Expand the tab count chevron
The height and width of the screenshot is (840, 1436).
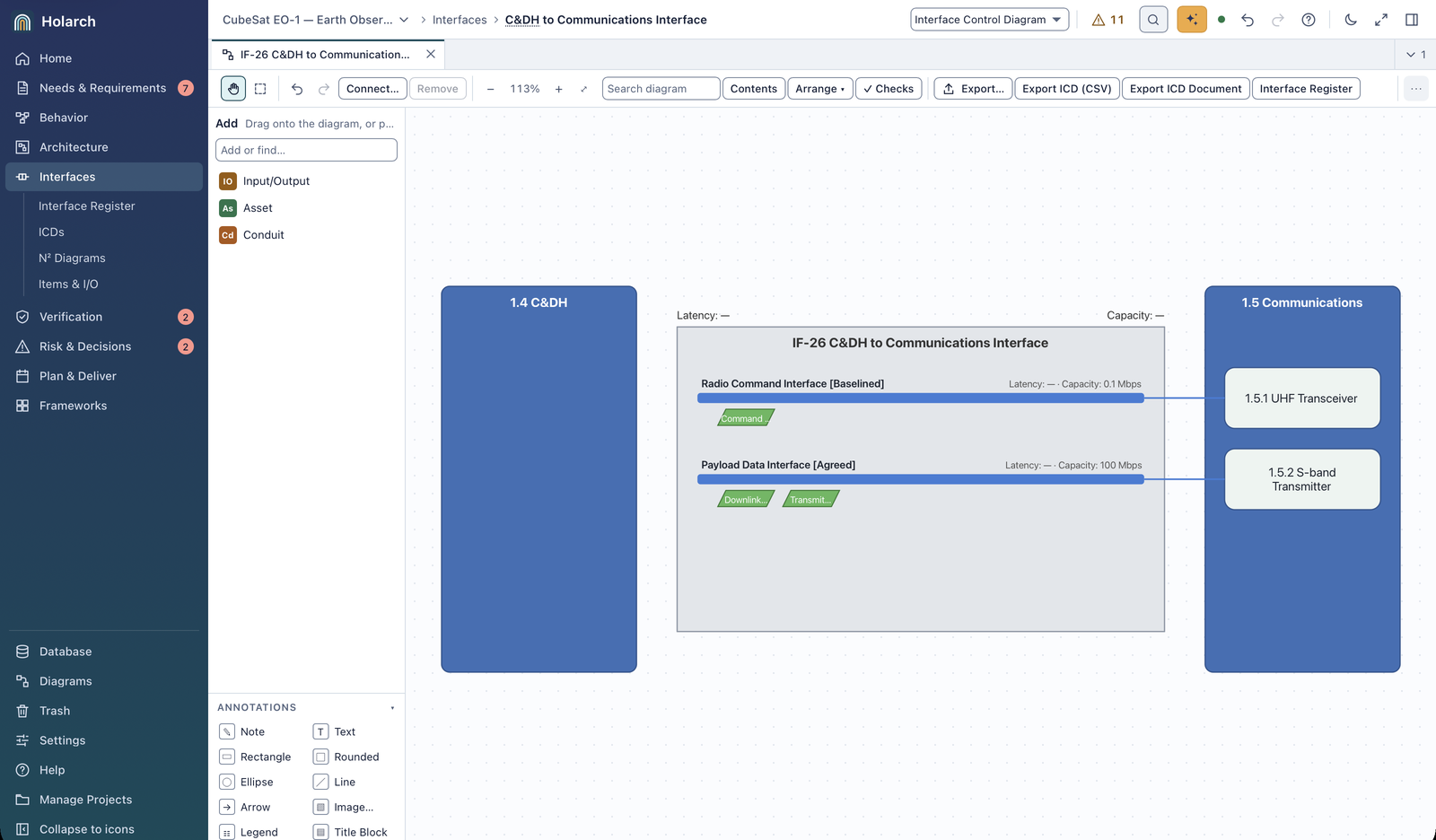[x=1416, y=55]
